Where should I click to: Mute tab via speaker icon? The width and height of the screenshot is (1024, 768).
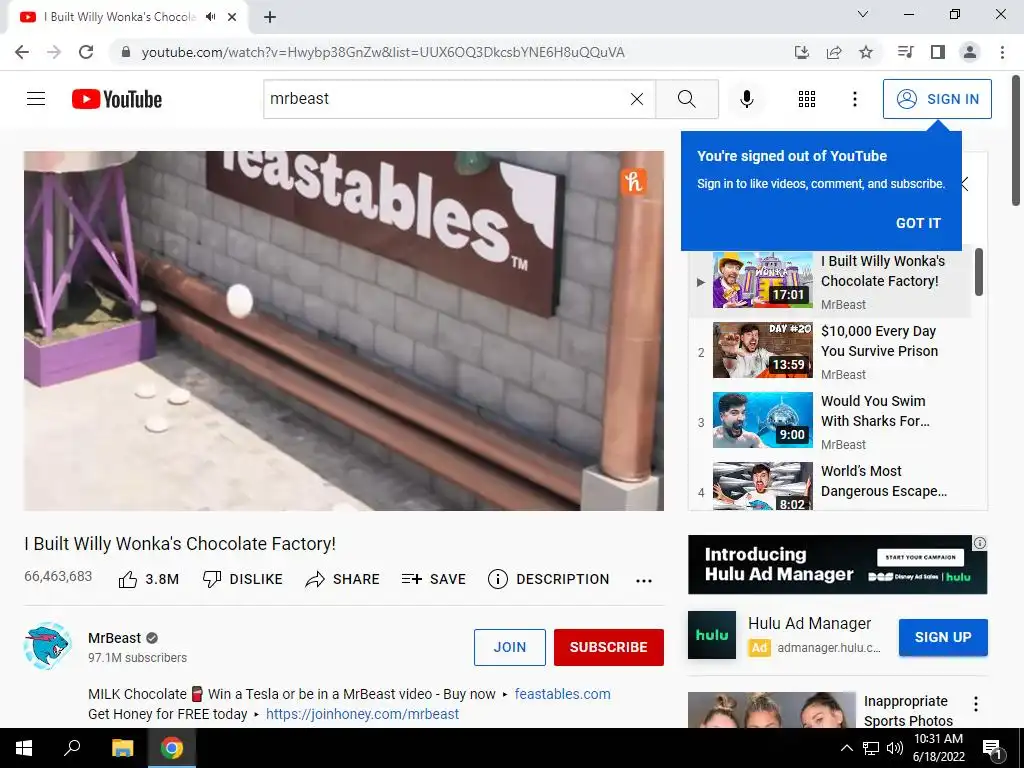(x=211, y=17)
